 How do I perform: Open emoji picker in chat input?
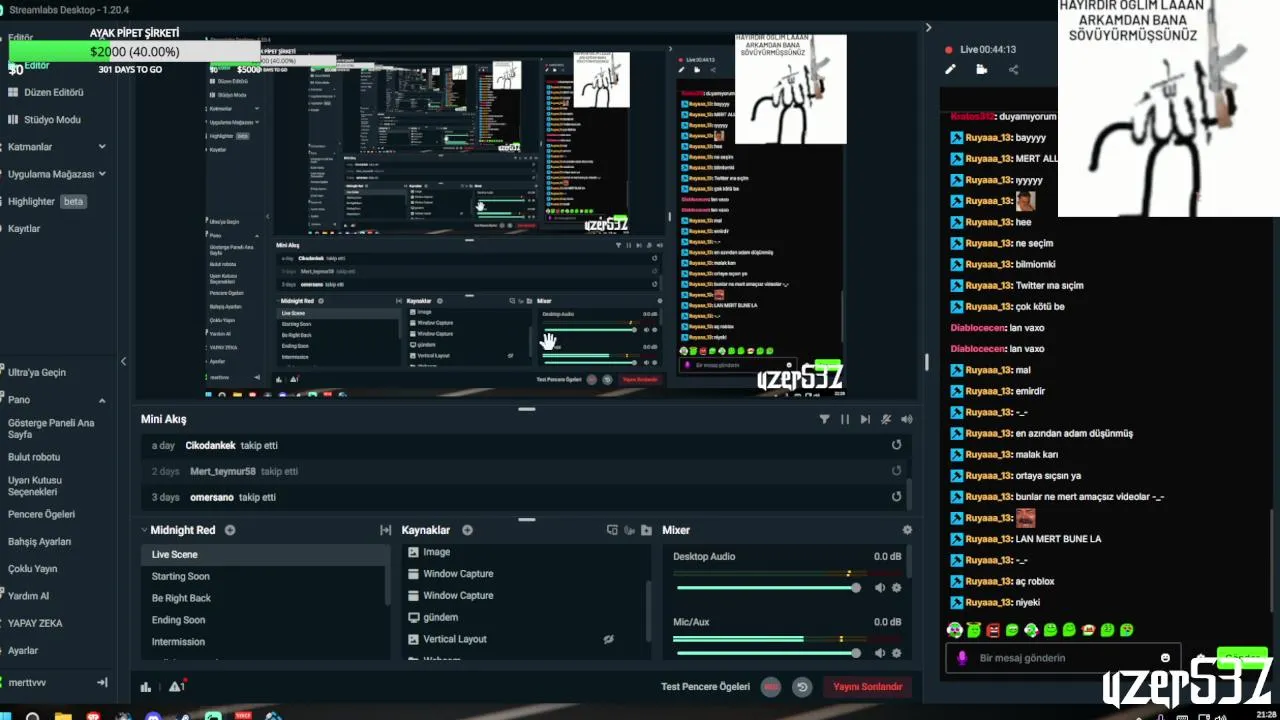1165,658
